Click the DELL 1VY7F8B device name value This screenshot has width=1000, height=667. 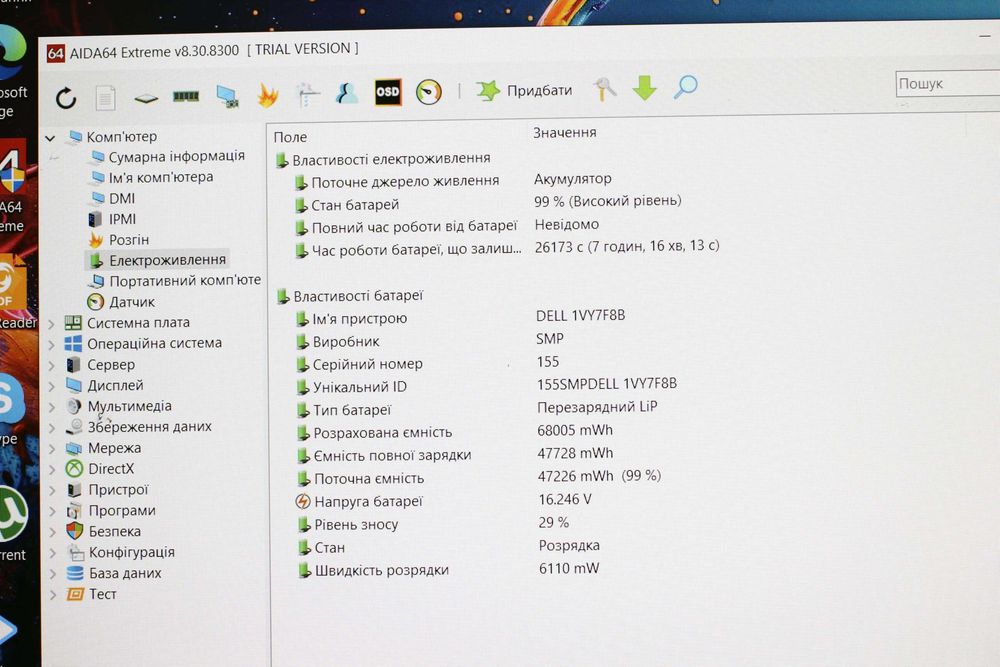(x=580, y=316)
